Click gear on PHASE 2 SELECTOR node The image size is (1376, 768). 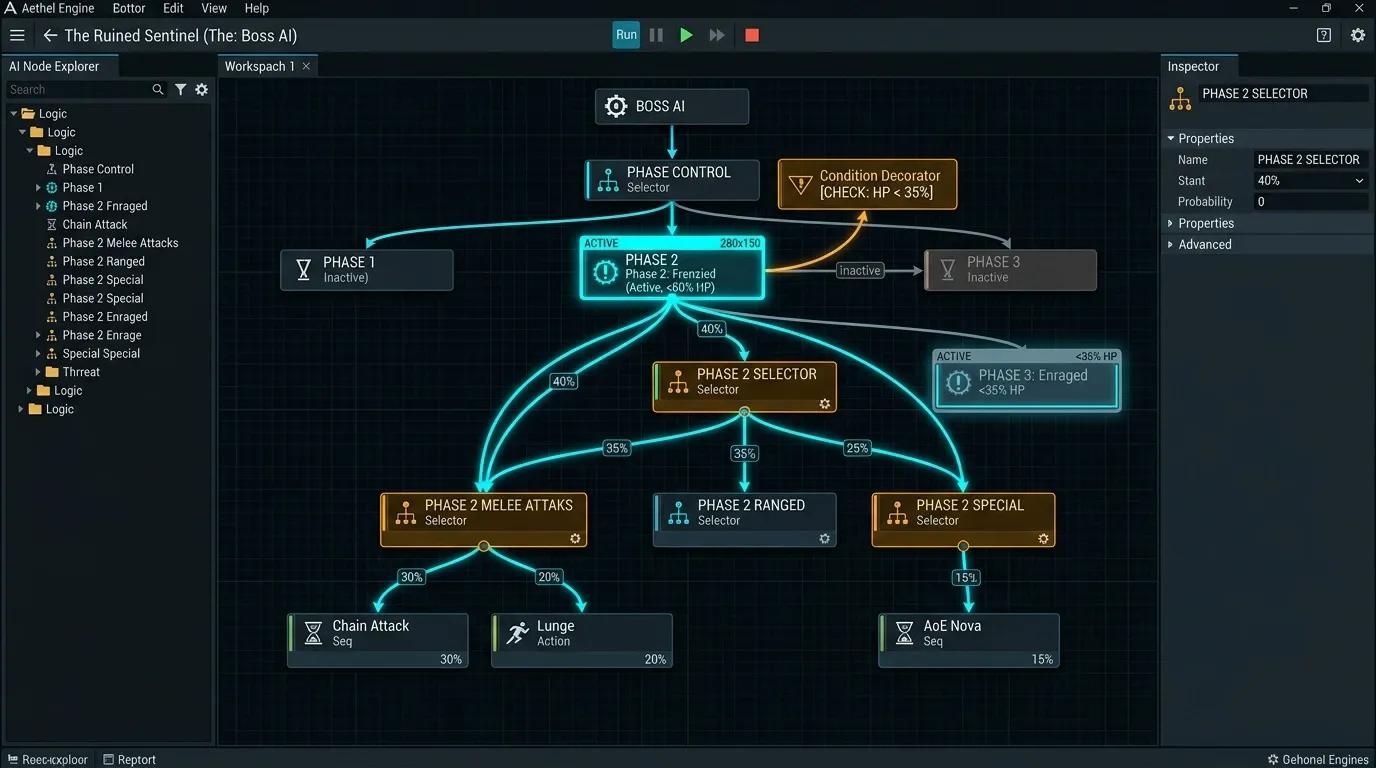(x=825, y=404)
